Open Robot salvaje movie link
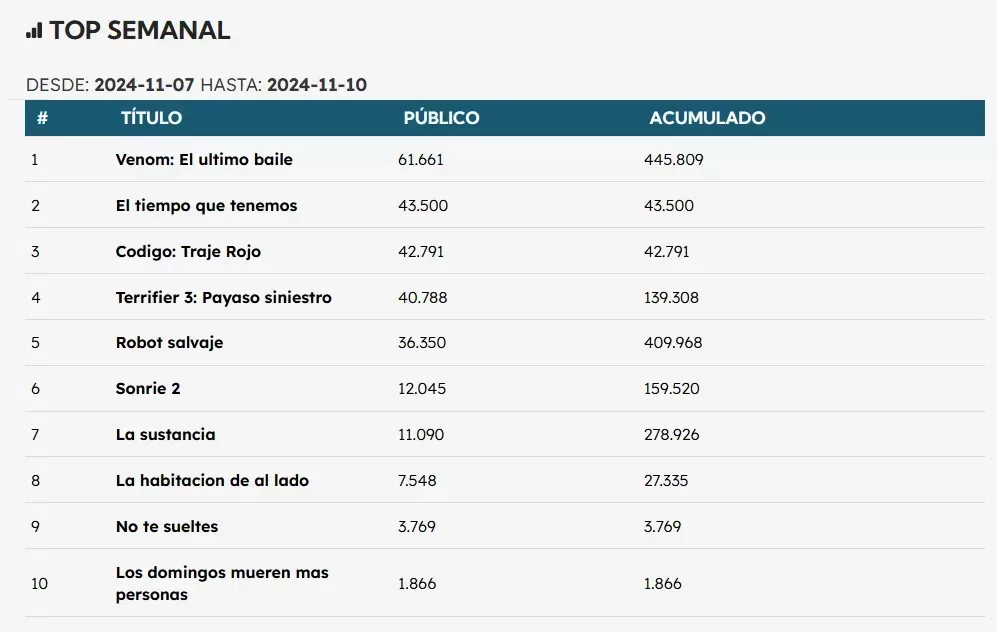 (x=169, y=343)
